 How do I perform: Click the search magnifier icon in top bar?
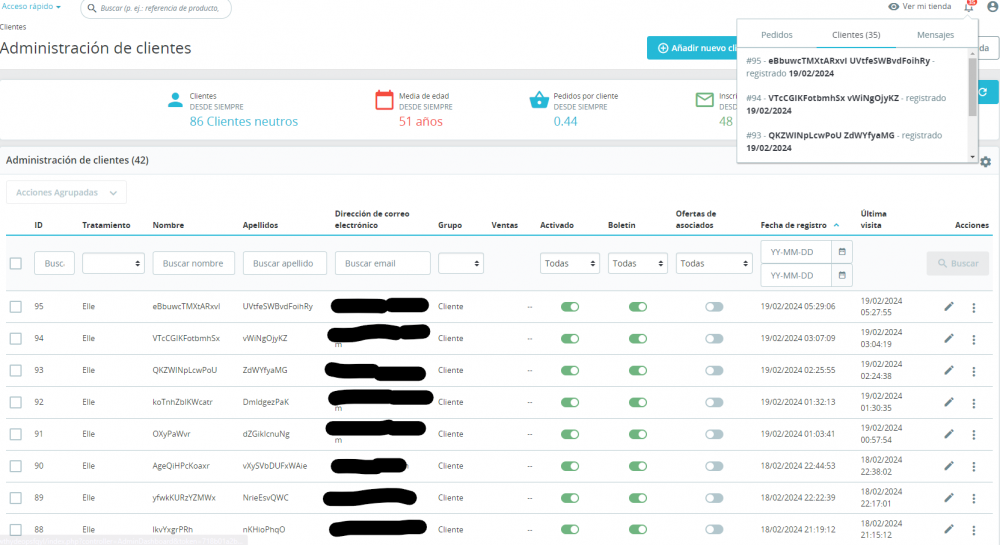tap(92, 8)
